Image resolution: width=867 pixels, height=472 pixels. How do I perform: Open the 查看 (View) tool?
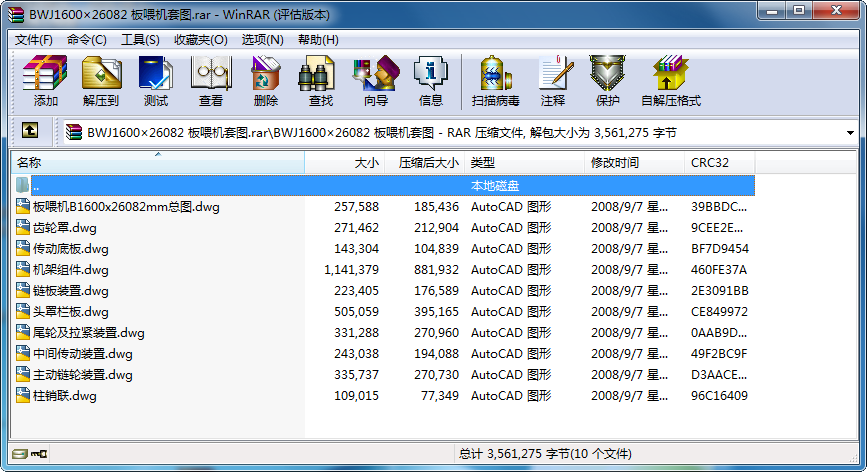click(x=211, y=81)
